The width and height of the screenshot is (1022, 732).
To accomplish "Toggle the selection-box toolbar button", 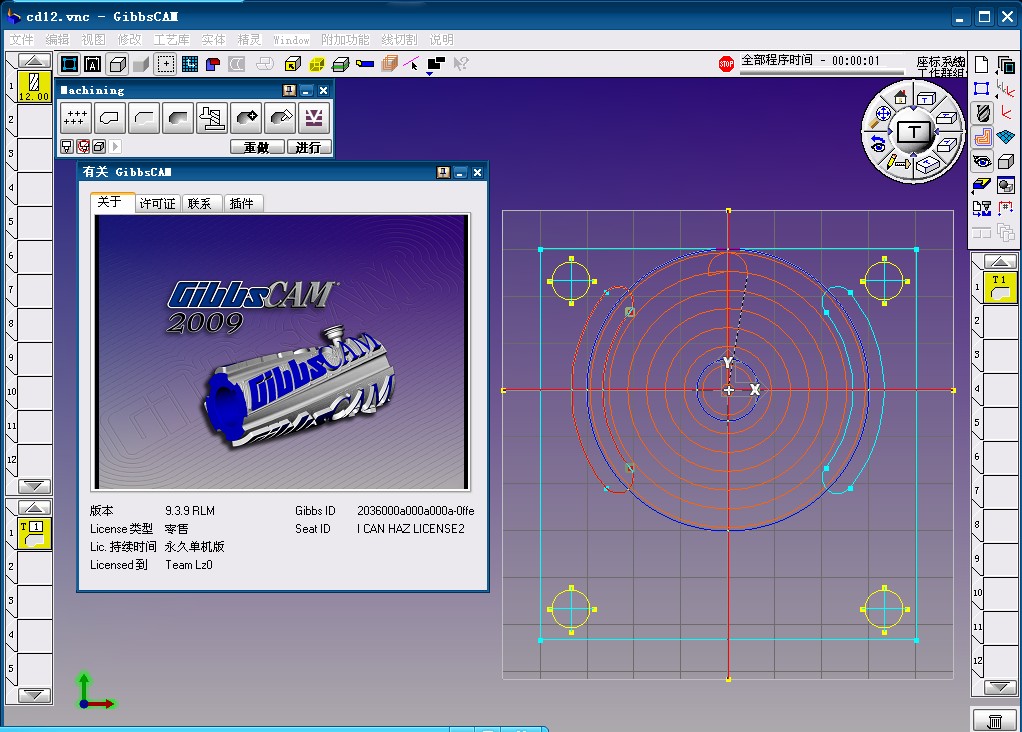I will point(69,64).
